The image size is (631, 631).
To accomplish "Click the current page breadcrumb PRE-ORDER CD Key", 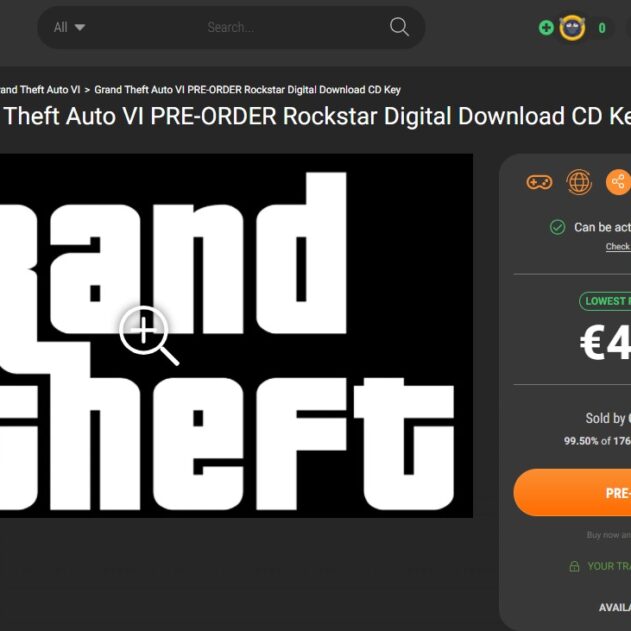I will click(247, 89).
